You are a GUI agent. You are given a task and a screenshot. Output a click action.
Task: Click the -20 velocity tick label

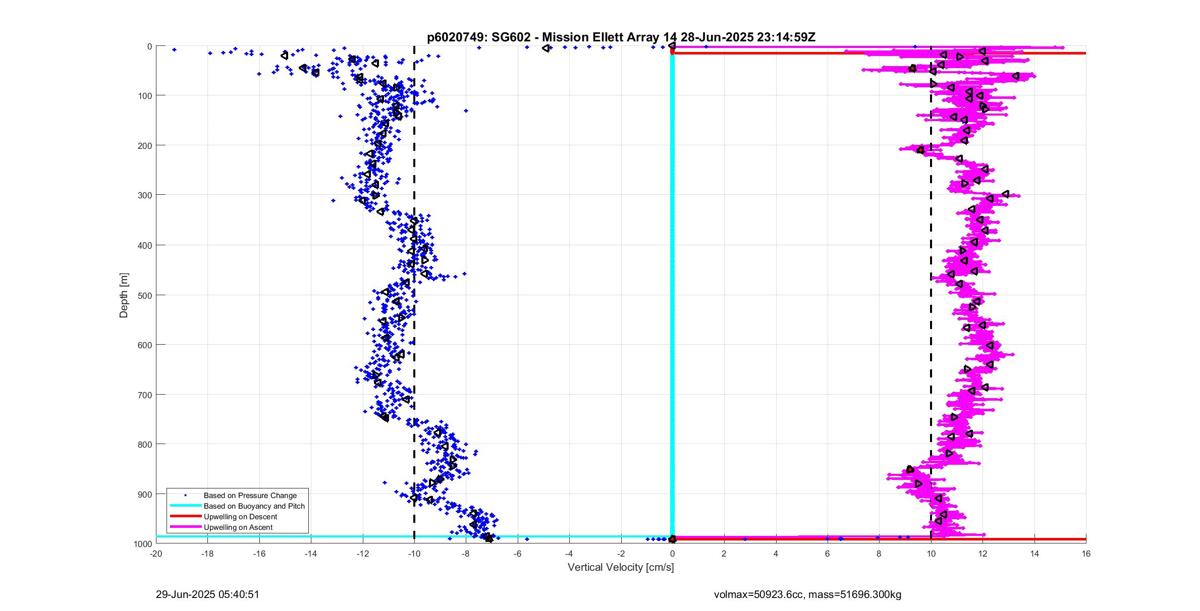(x=156, y=553)
